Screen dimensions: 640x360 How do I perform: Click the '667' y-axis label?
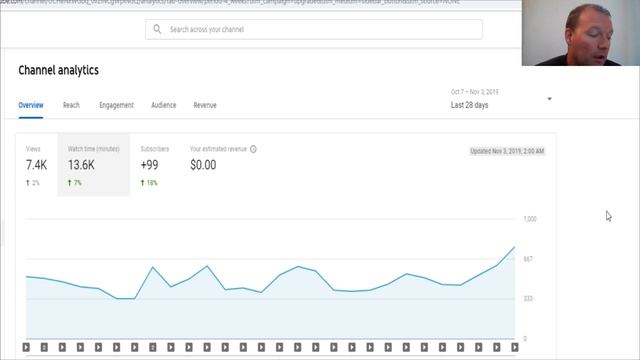pyautogui.click(x=528, y=259)
